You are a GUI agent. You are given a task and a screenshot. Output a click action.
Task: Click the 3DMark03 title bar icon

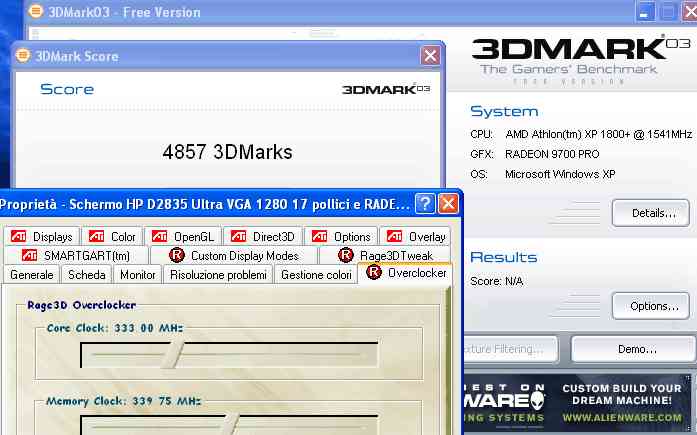coord(36,11)
